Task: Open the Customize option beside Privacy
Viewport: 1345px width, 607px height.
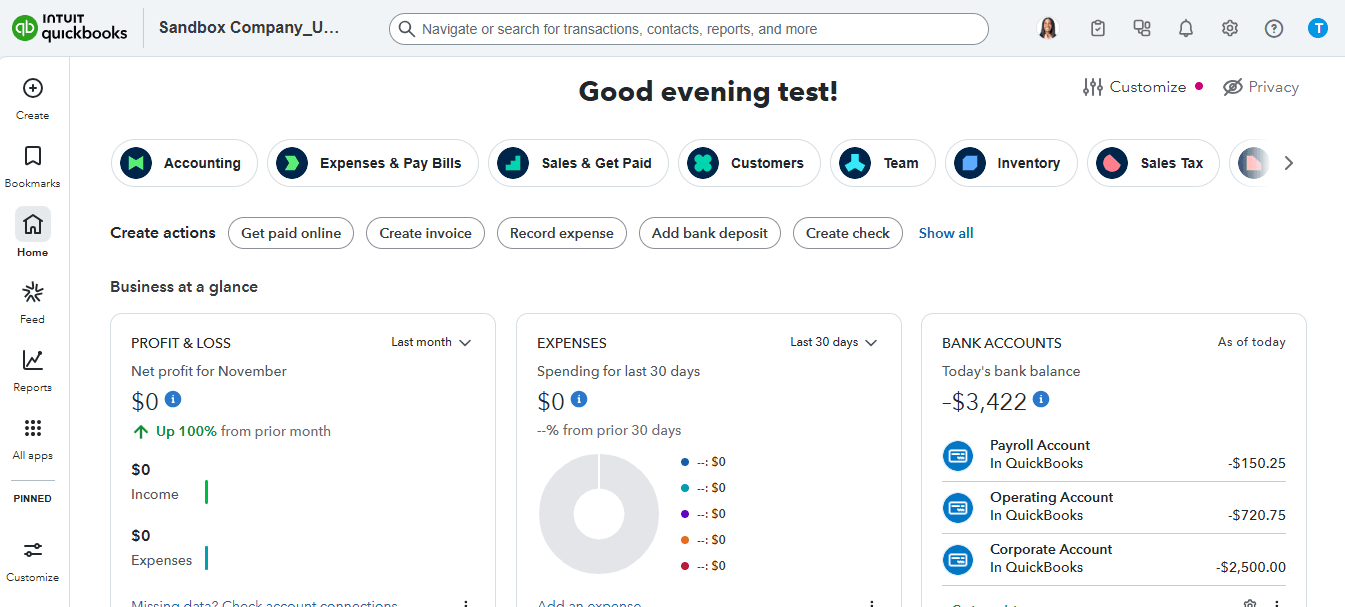Action: pos(1135,87)
